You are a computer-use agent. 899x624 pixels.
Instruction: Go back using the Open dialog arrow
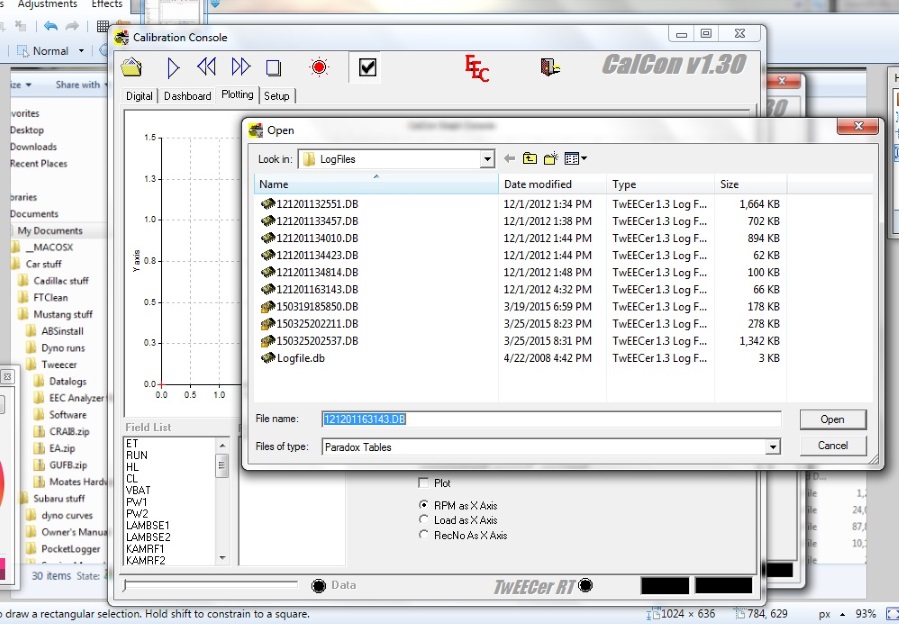(x=509, y=159)
